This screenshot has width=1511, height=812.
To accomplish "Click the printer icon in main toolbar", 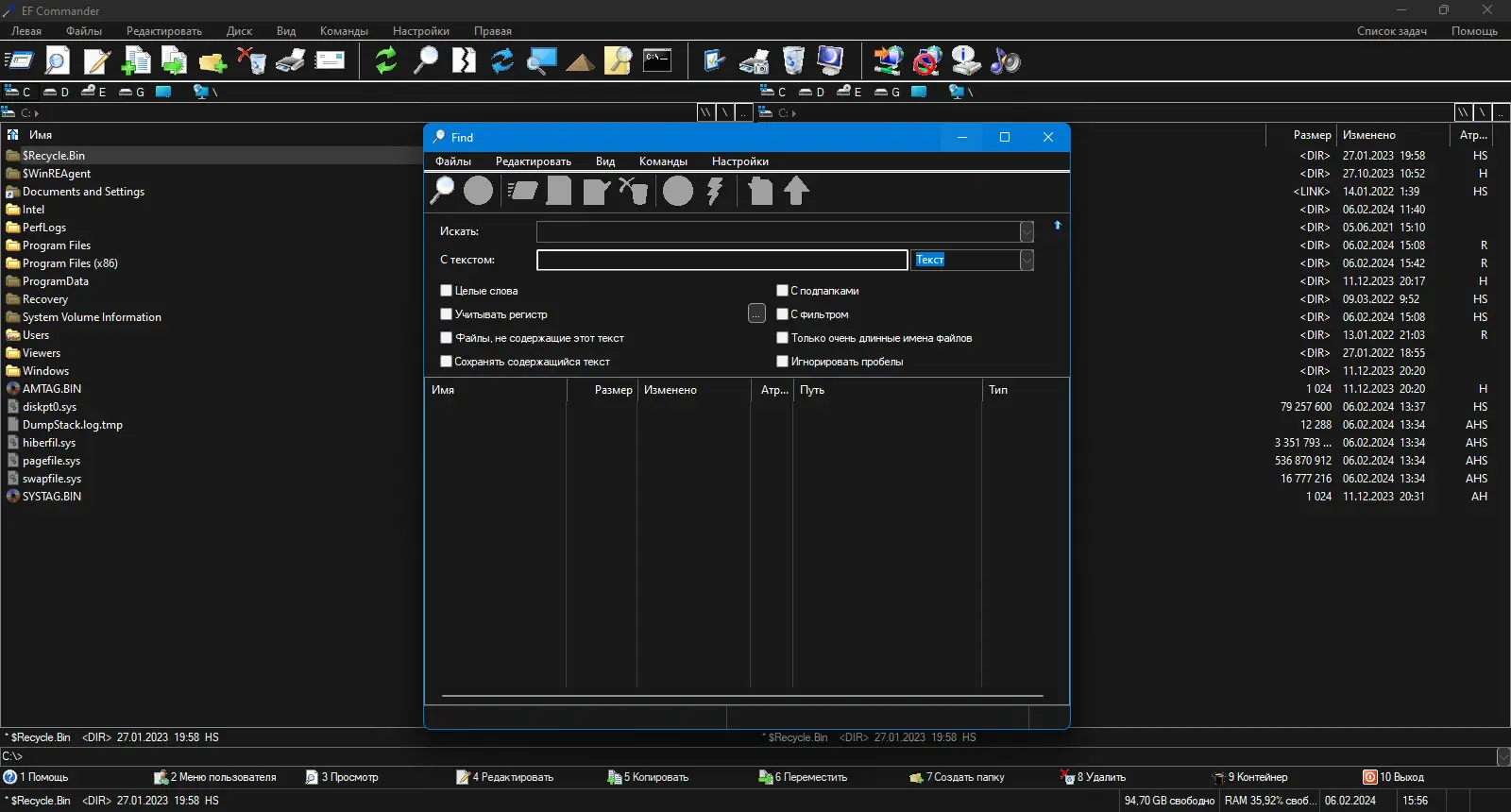I will [x=290, y=61].
